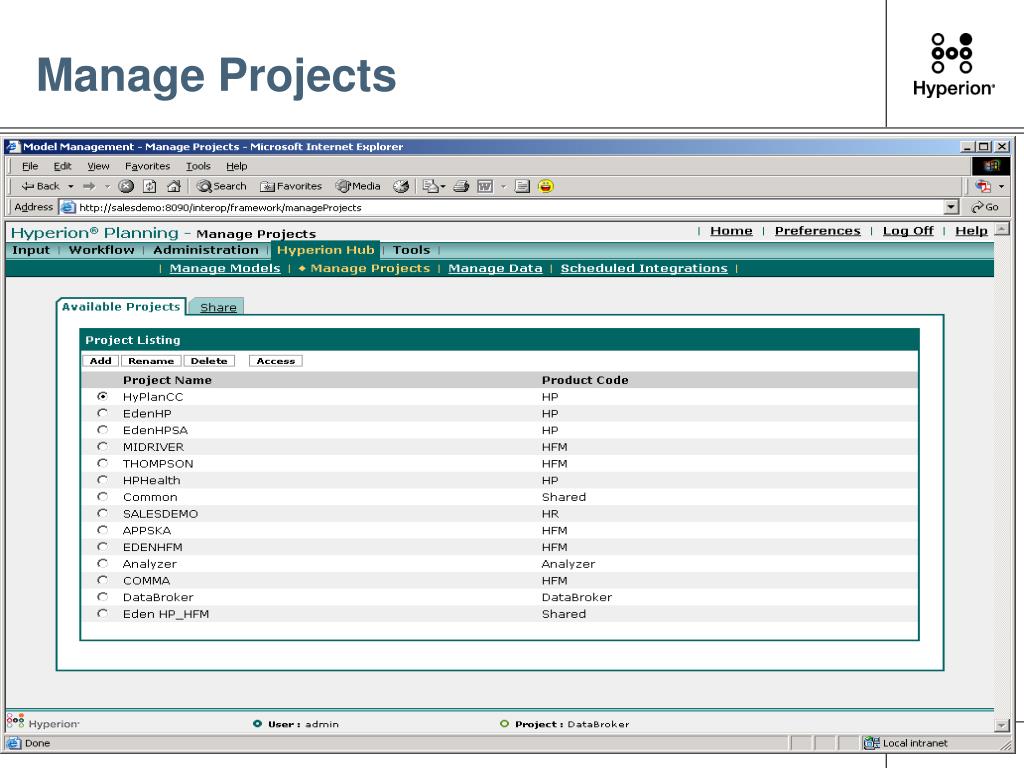The width and height of the screenshot is (1024, 768).
Task: Click the Discuss icon in the toolbar
Action: click(522, 186)
